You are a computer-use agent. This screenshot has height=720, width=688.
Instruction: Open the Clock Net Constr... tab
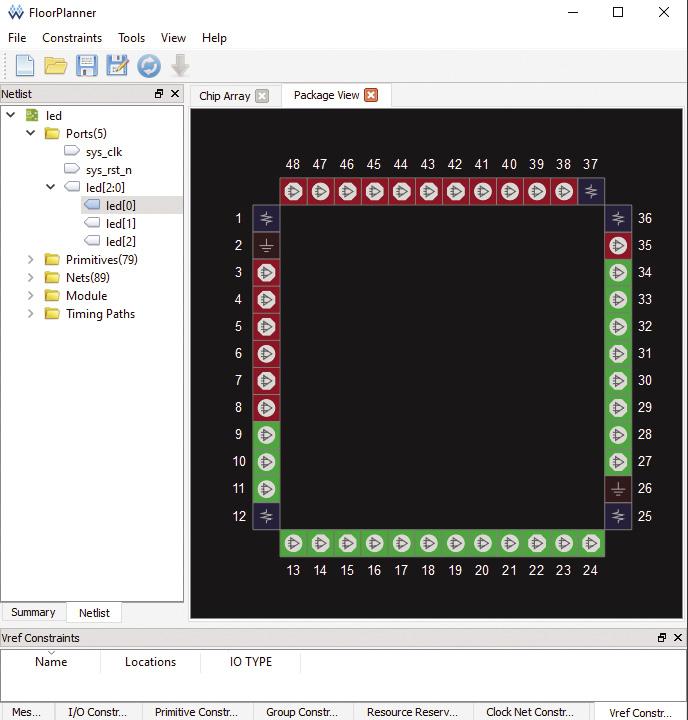[x=530, y=712]
